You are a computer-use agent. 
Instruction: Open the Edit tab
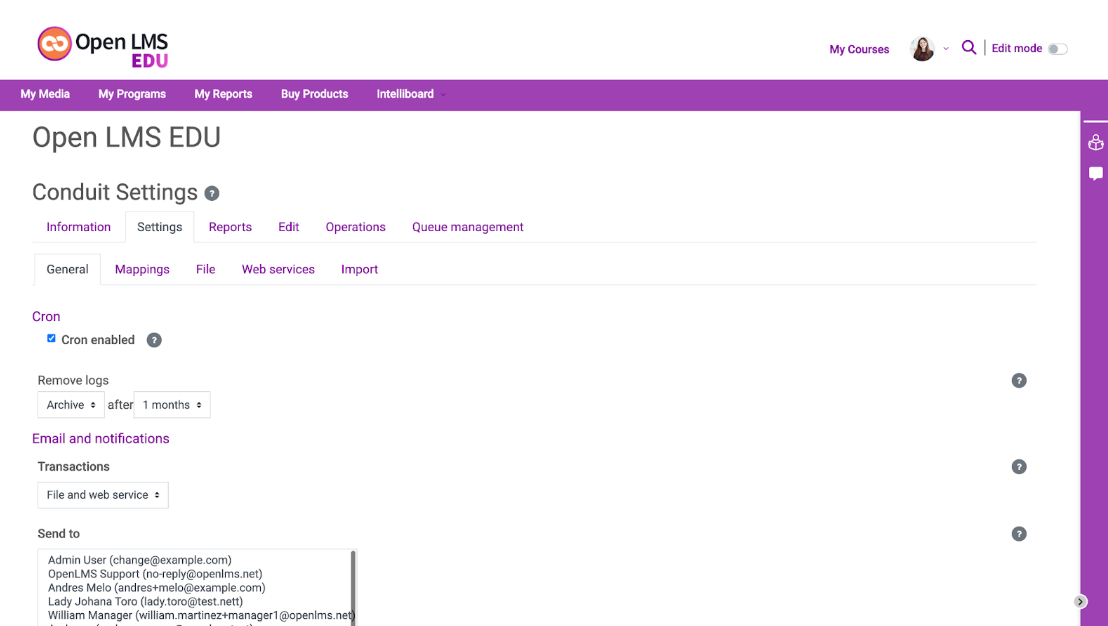[288, 227]
